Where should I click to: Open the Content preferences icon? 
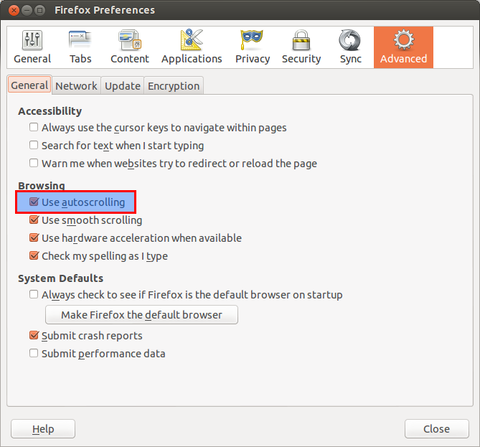(130, 40)
